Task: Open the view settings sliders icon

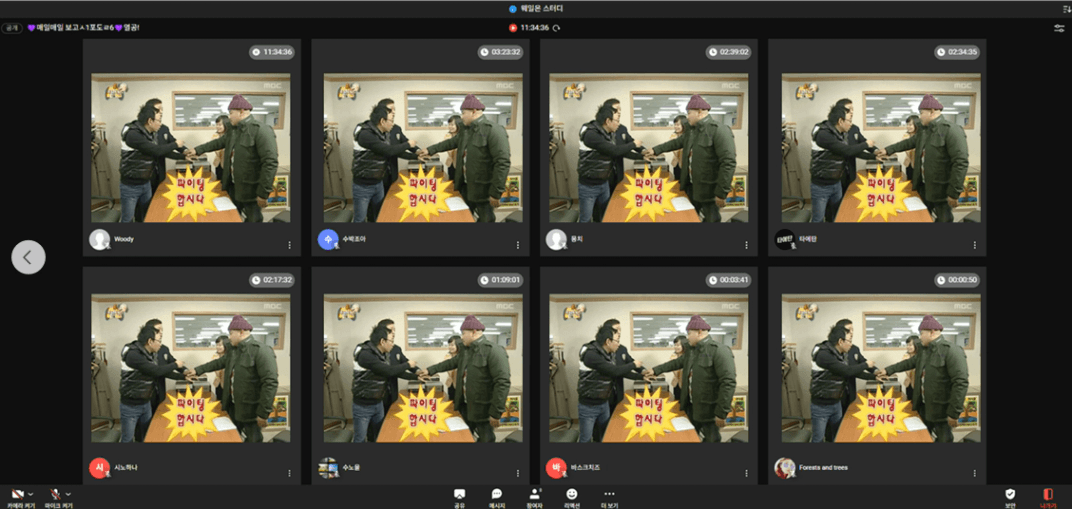Action: [1059, 28]
